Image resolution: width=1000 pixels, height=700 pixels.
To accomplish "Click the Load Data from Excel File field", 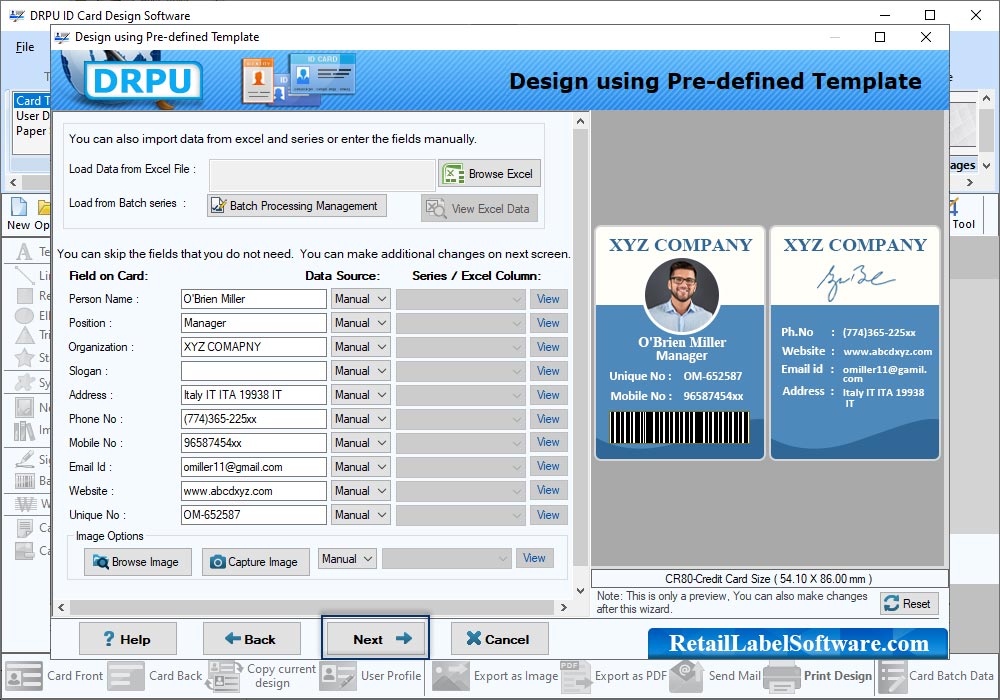I will tap(322, 174).
